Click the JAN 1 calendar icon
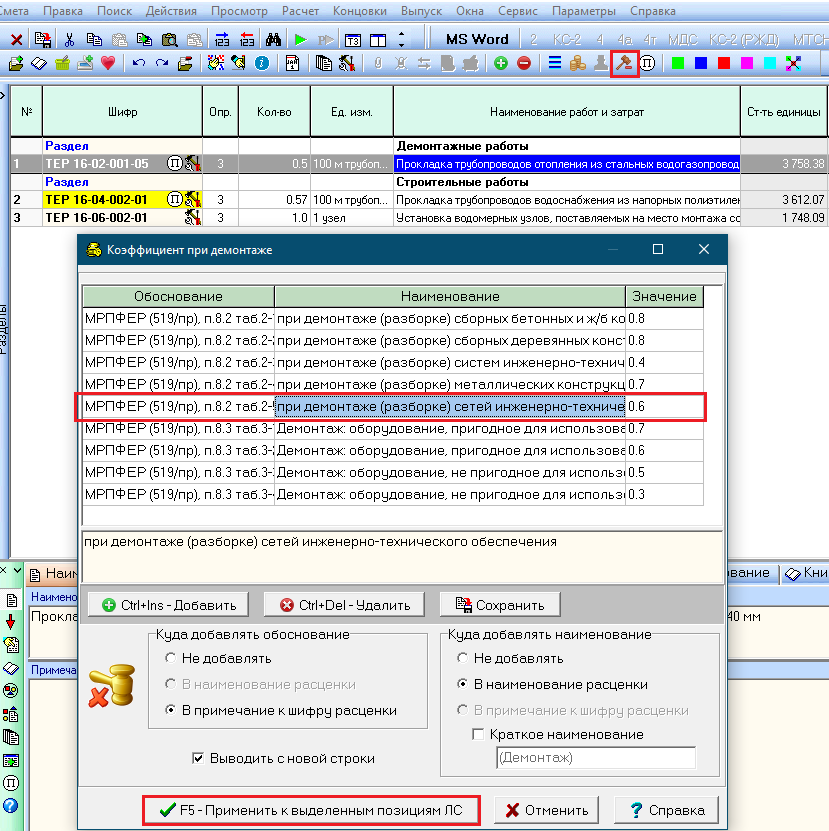 tap(292, 64)
